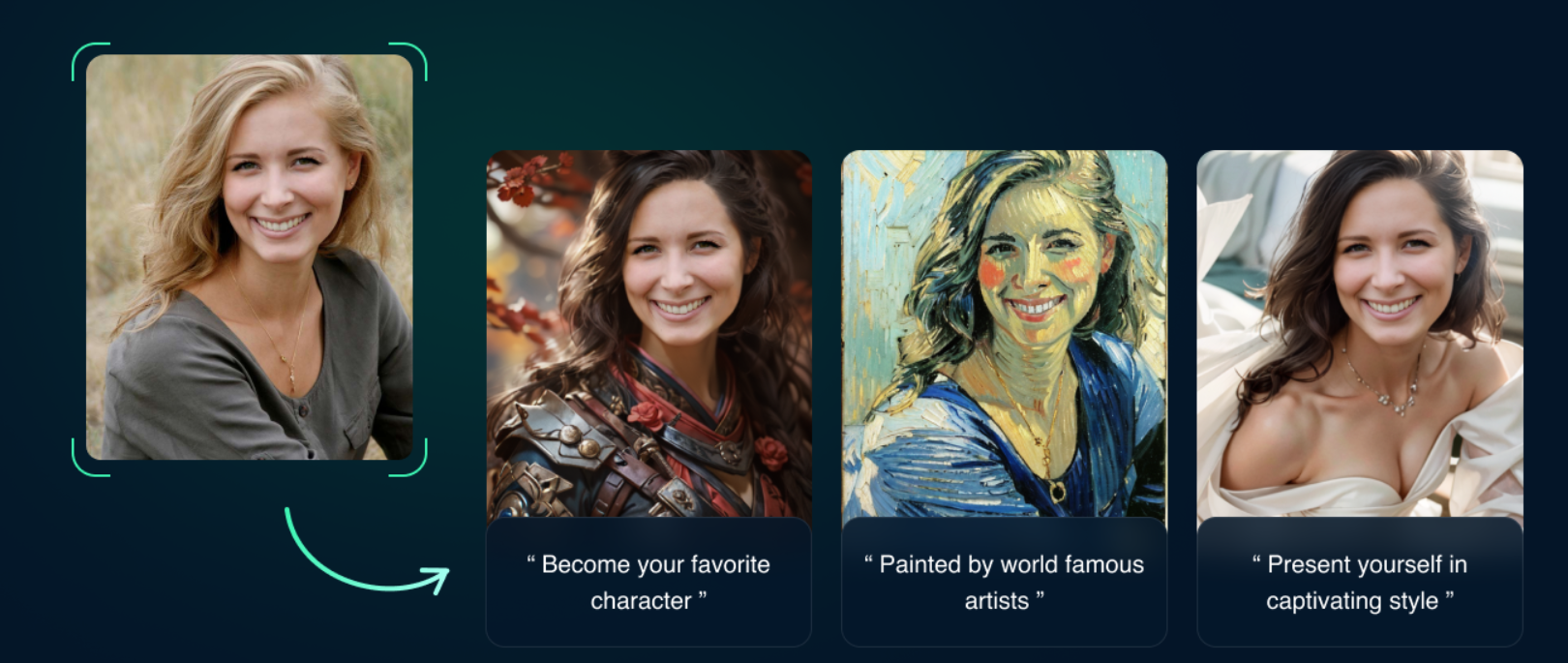Open the fantasy armor character portrait
The image size is (1568, 663).
(x=648, y=334)
